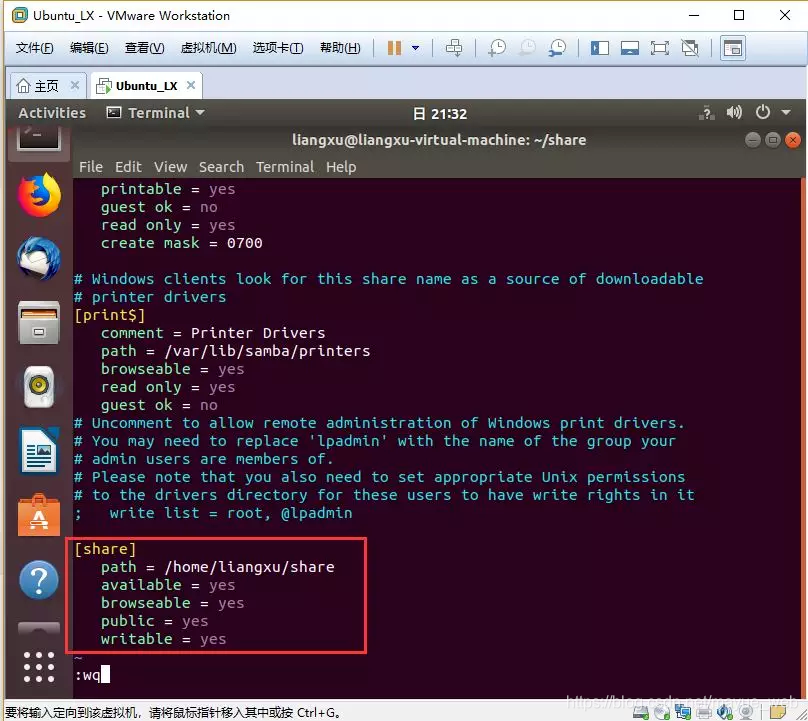Open Rhythmbox music player from the dock
Viewport: 808px width, 721px height.
(39, 387)
